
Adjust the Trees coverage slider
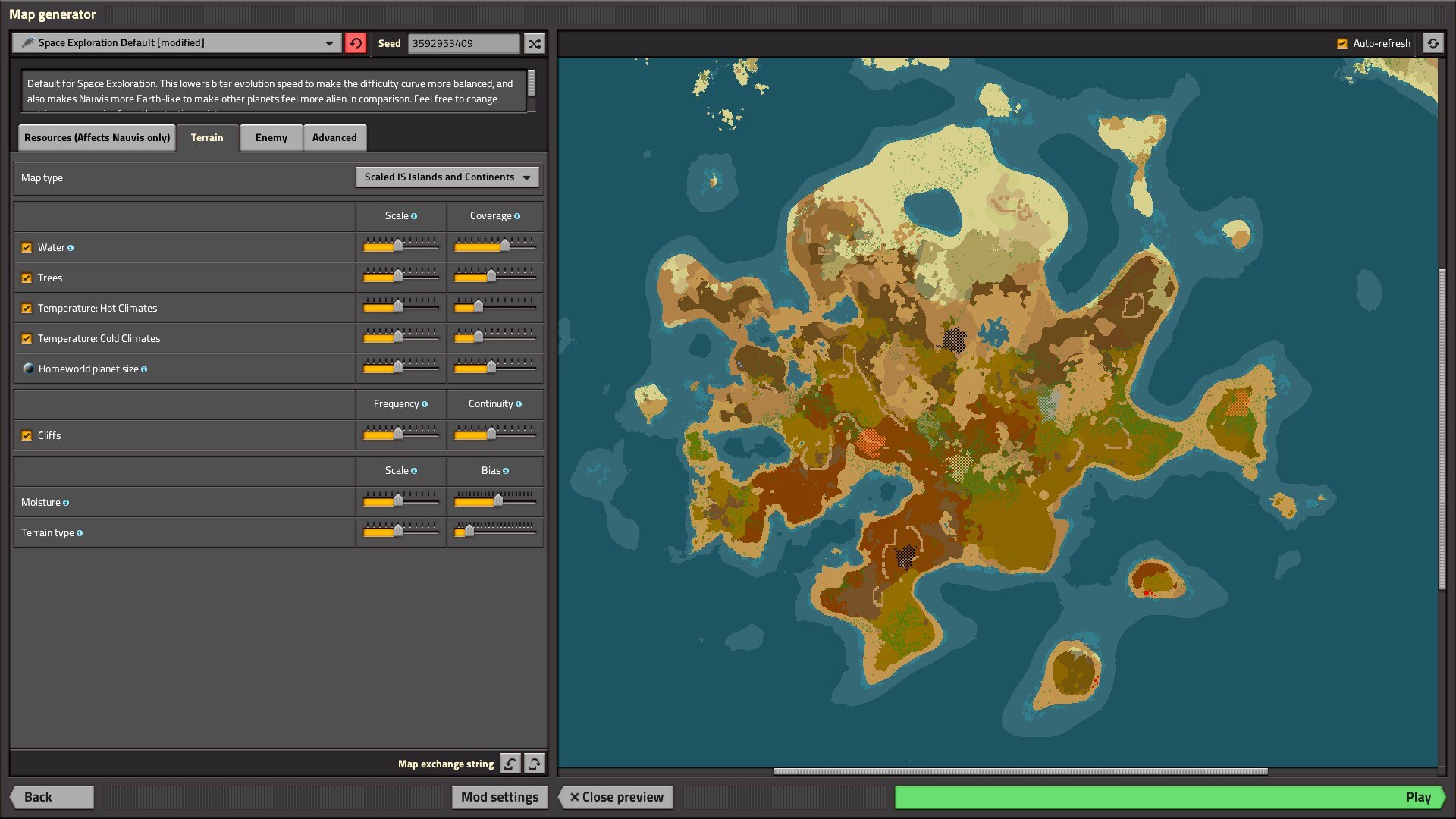tap(494, 276)
